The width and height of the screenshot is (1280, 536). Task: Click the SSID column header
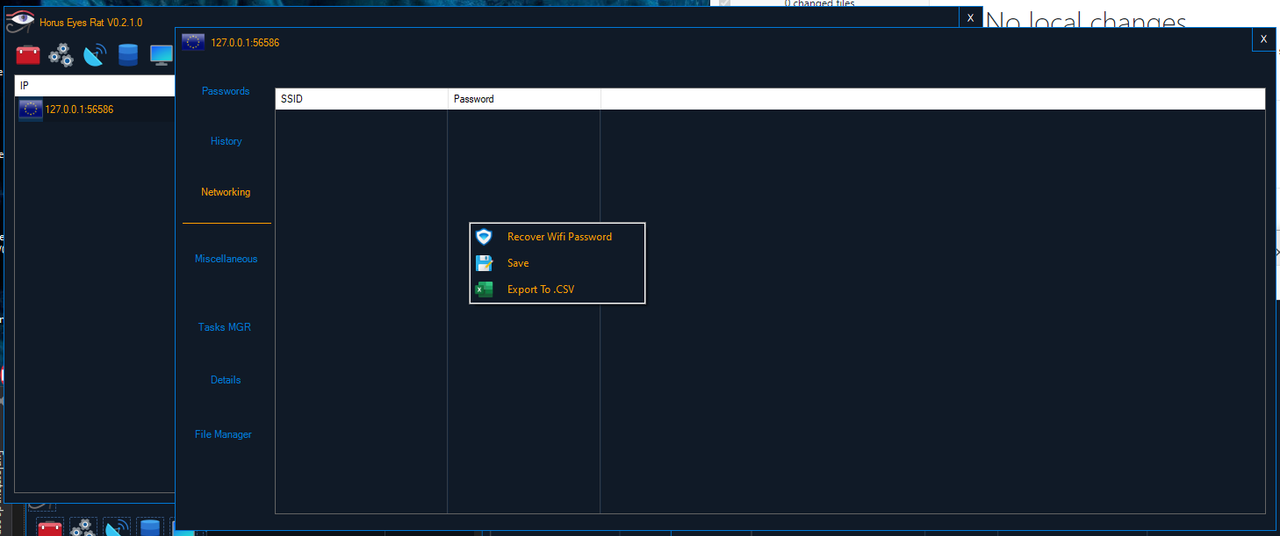coord(361,99)
